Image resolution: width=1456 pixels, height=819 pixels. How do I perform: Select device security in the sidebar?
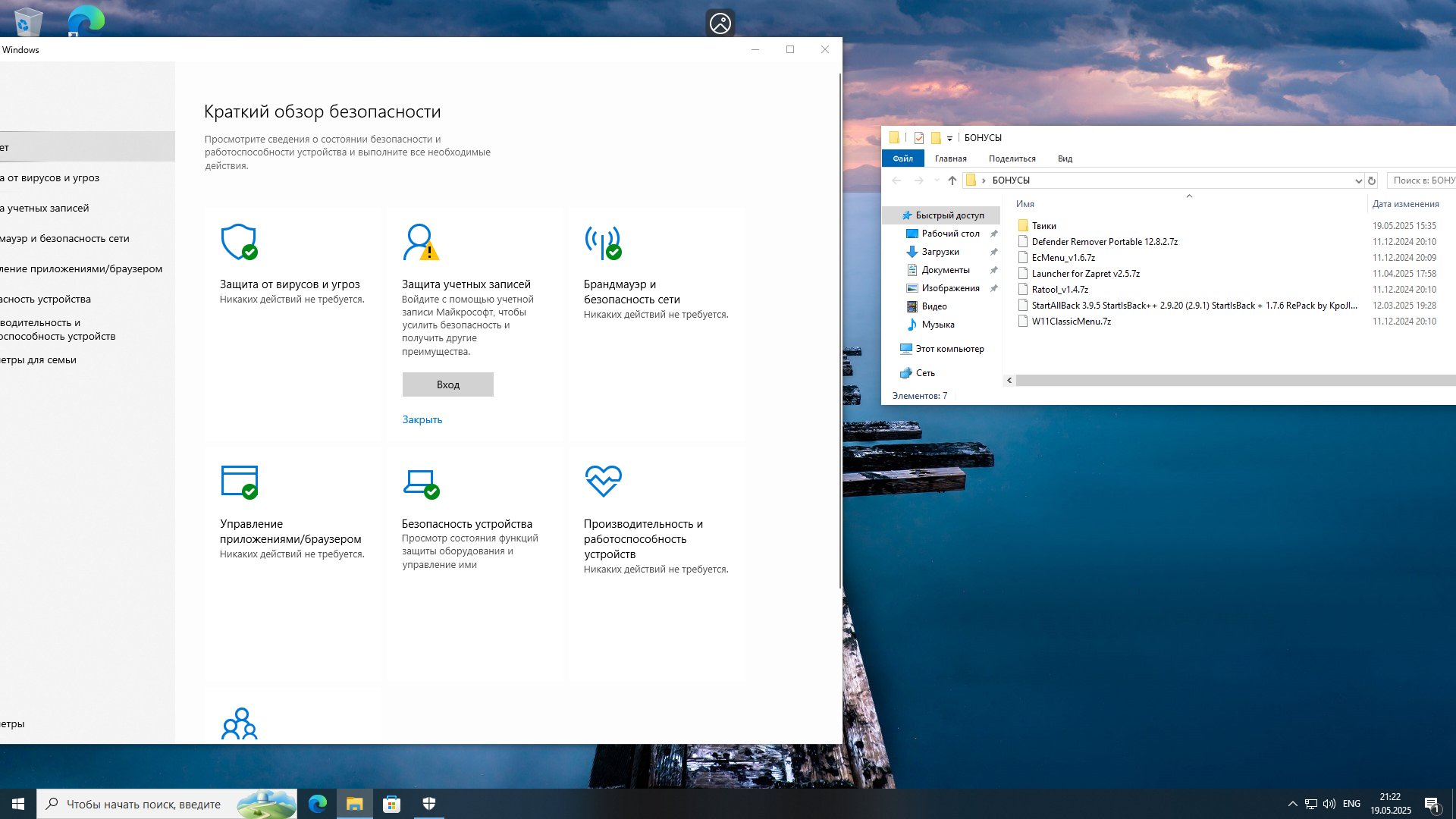pos(87,299)
